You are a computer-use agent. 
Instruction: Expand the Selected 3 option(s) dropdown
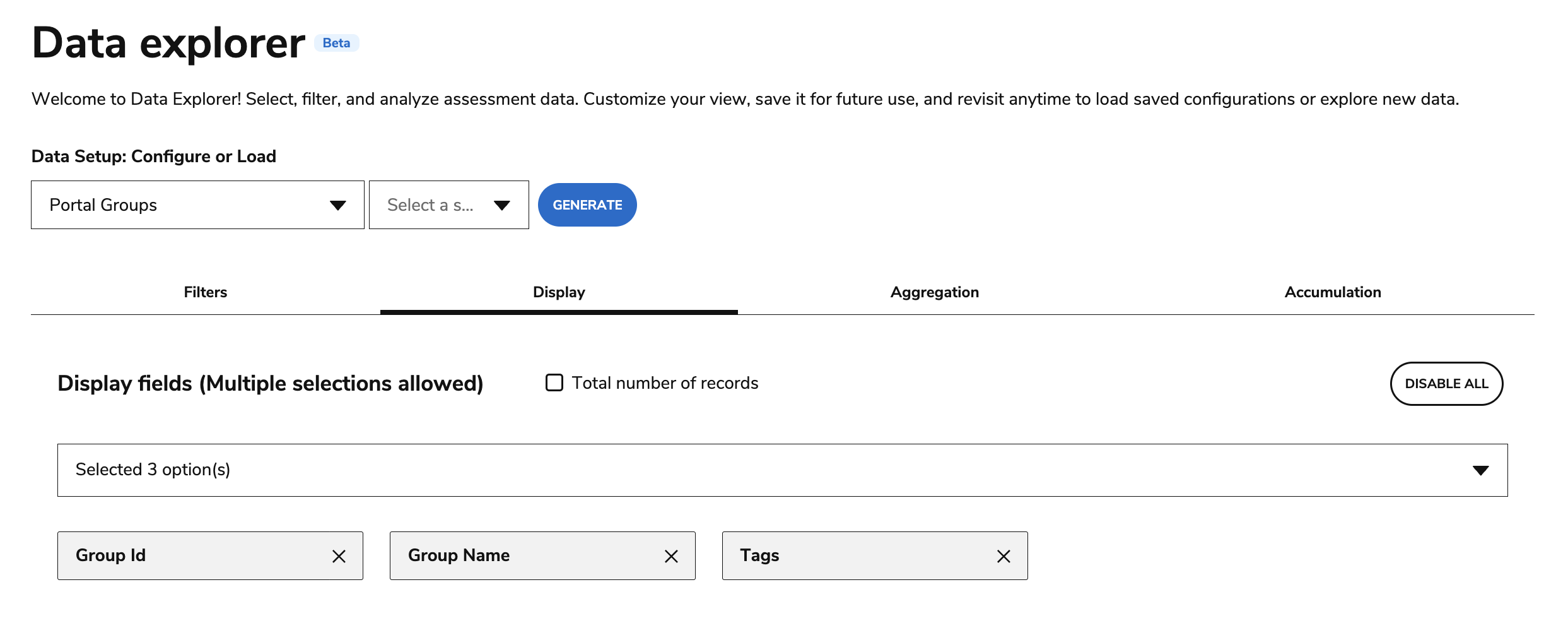[x=782, y=470]
